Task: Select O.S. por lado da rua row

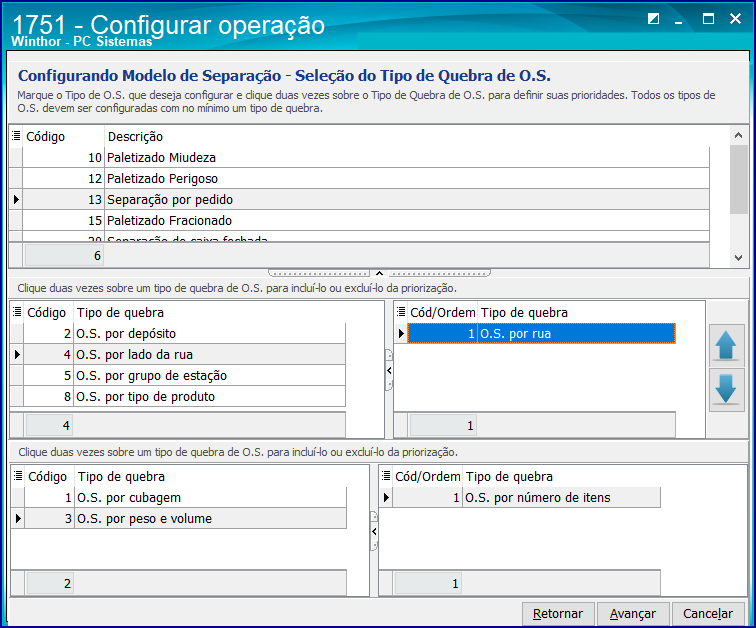Action: pyautogui.click(x=185, y=355)
